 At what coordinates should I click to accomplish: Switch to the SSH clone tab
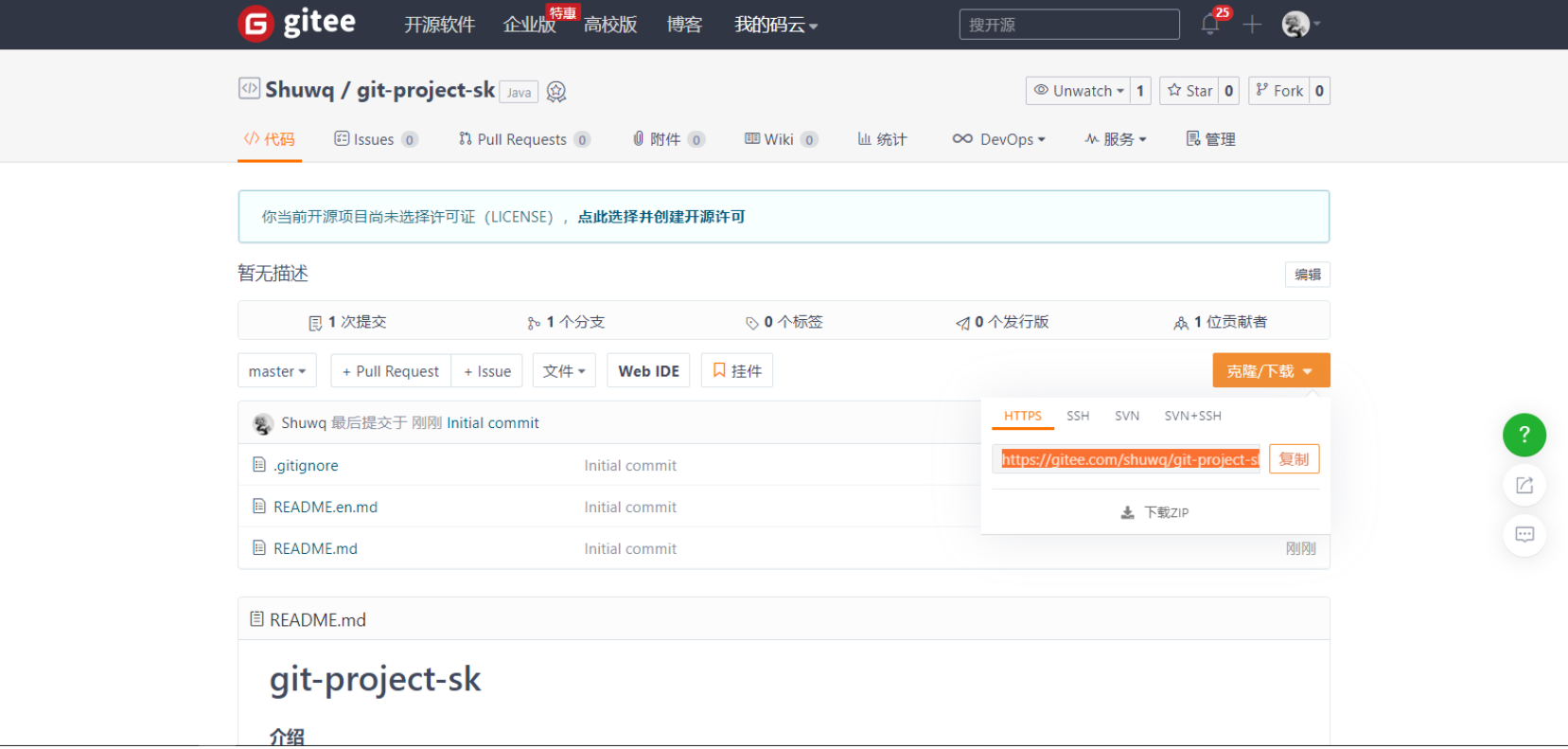[1077, 416]
